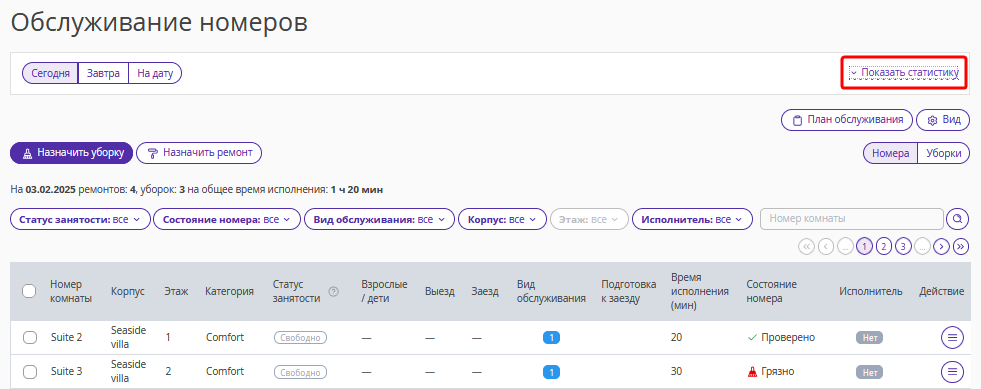Open the action menu icon for Suite 2

(x=952, y=338)
